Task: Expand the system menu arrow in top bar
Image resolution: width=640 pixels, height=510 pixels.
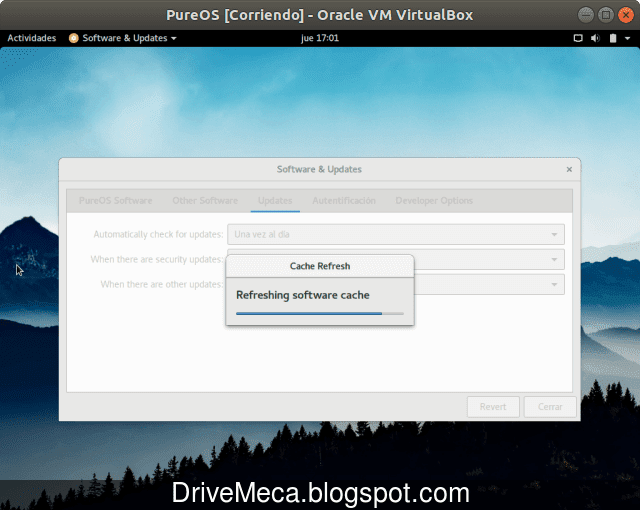Action: 627,38
